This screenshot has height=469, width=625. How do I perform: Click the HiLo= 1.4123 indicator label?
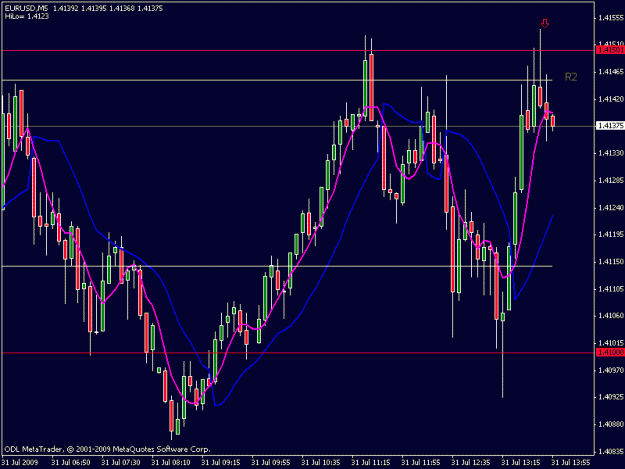coord(27,16)
